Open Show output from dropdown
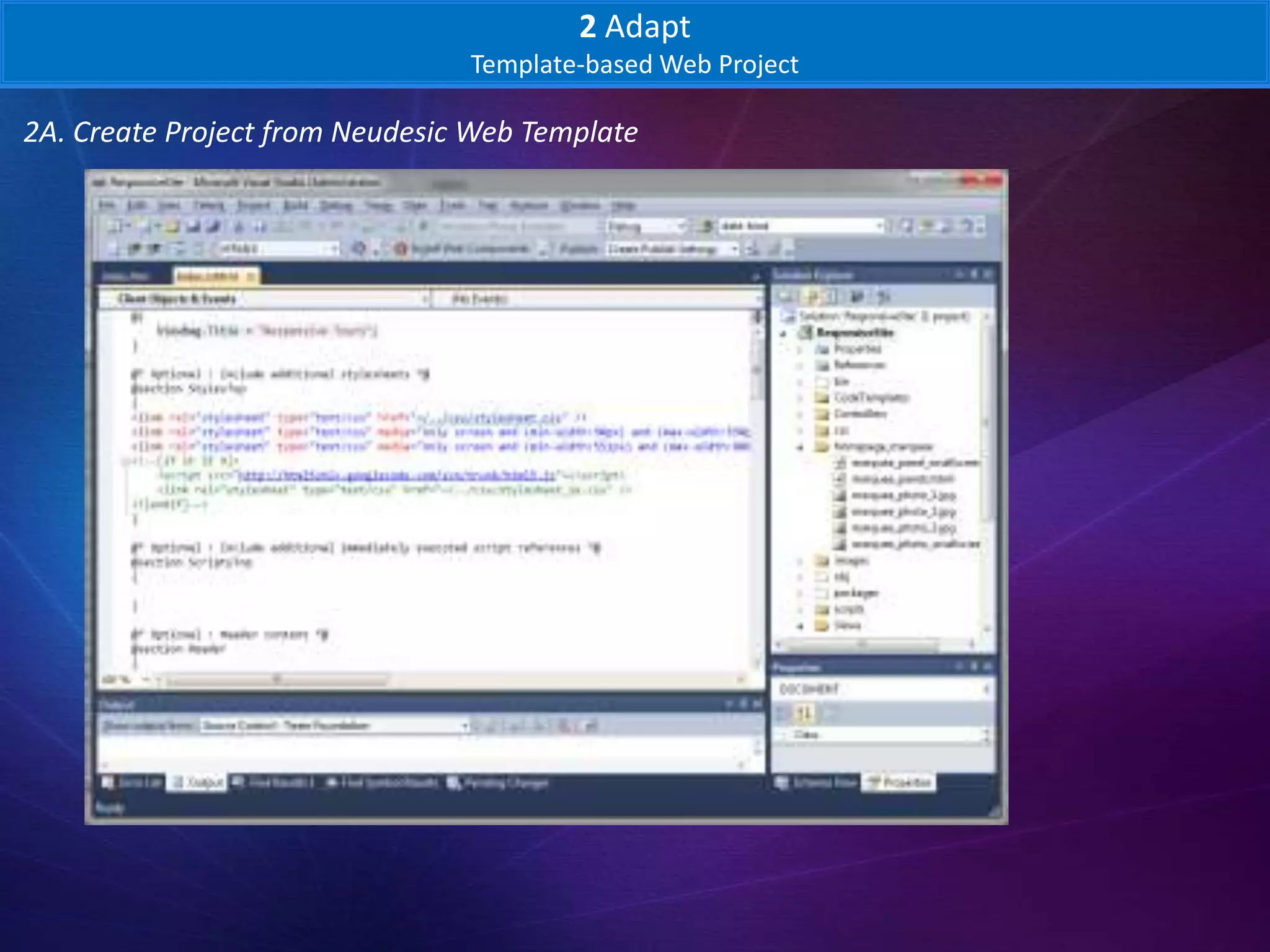 [335, 725]
